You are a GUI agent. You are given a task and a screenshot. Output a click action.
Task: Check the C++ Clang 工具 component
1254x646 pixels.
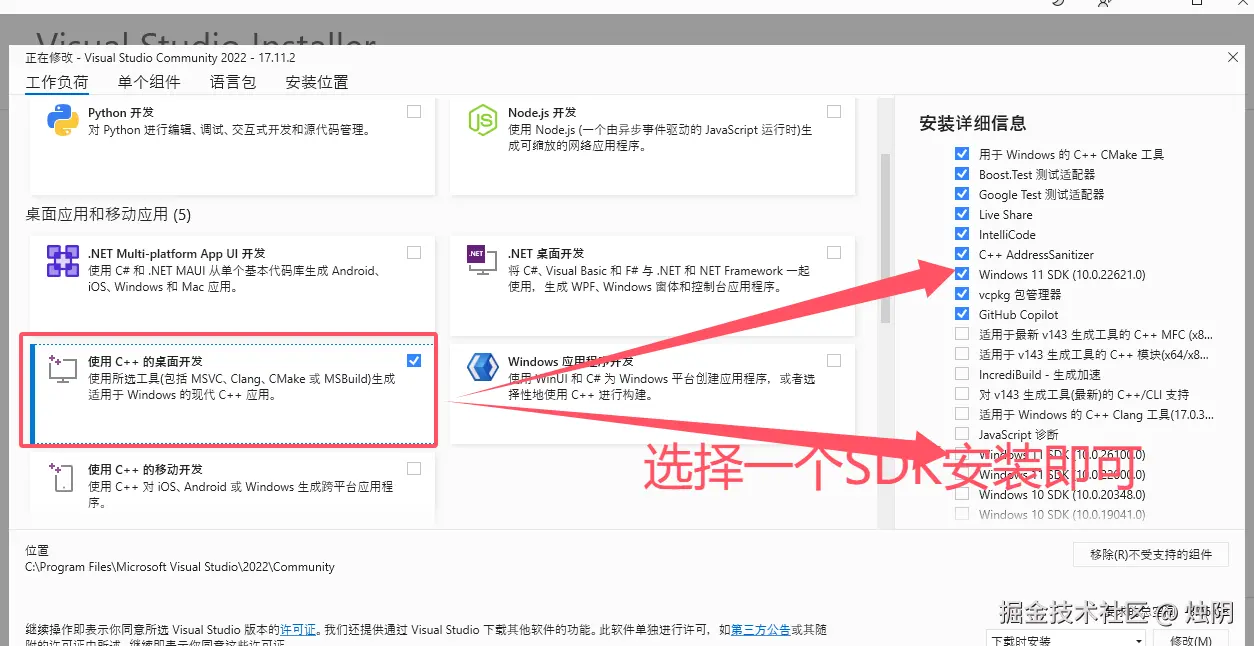point(962,414)
